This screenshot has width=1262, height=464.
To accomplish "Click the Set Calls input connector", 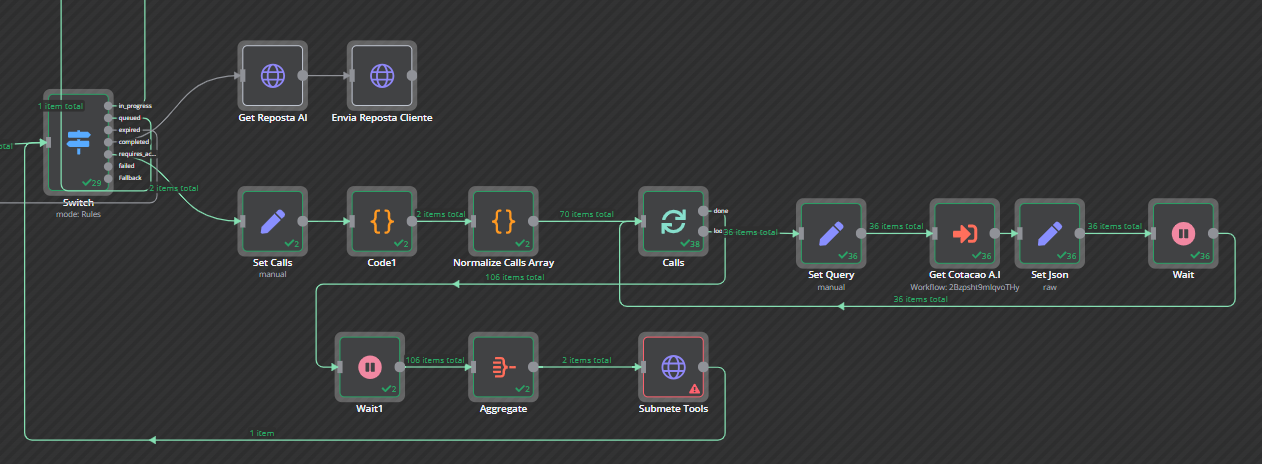I will coord(241,221).
